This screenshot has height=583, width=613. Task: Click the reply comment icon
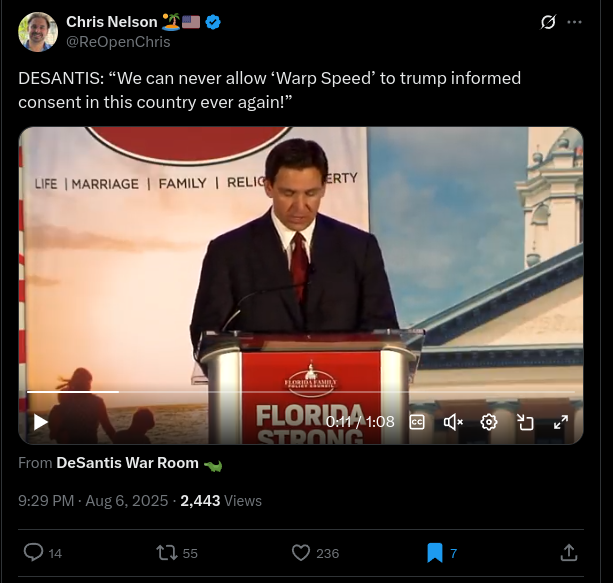coord(33,552)
